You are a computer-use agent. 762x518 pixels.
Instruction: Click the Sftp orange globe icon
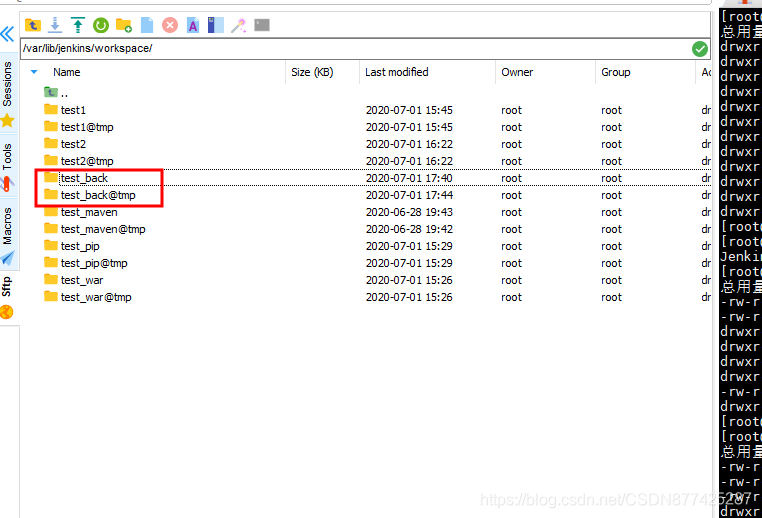tap(7, 312)
